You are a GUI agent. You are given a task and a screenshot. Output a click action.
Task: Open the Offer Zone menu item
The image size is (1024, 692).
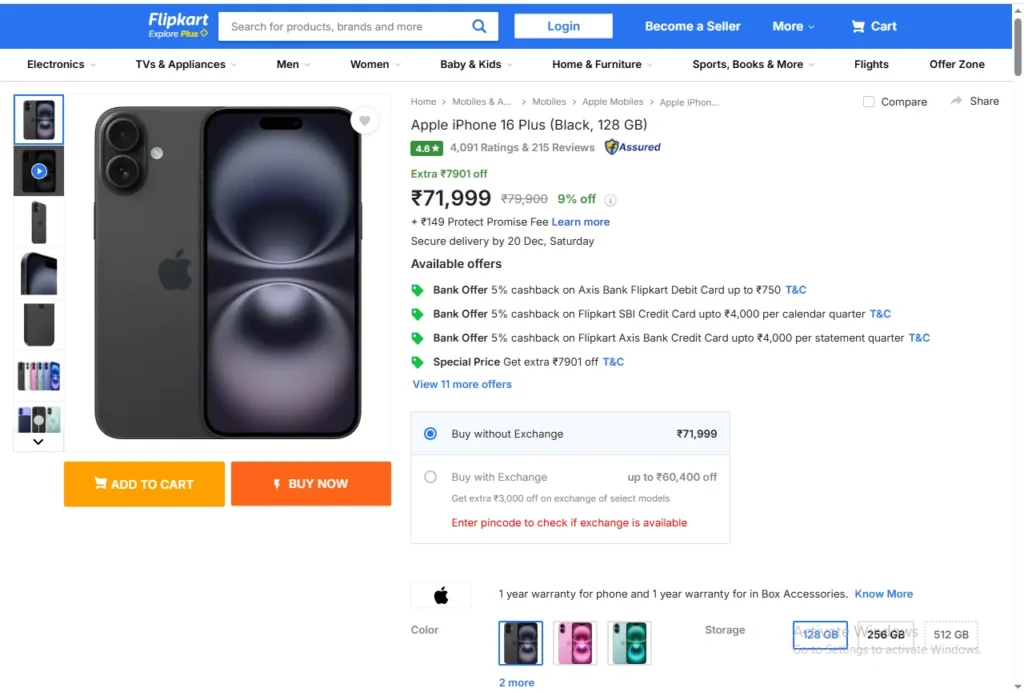pos(957,64)
